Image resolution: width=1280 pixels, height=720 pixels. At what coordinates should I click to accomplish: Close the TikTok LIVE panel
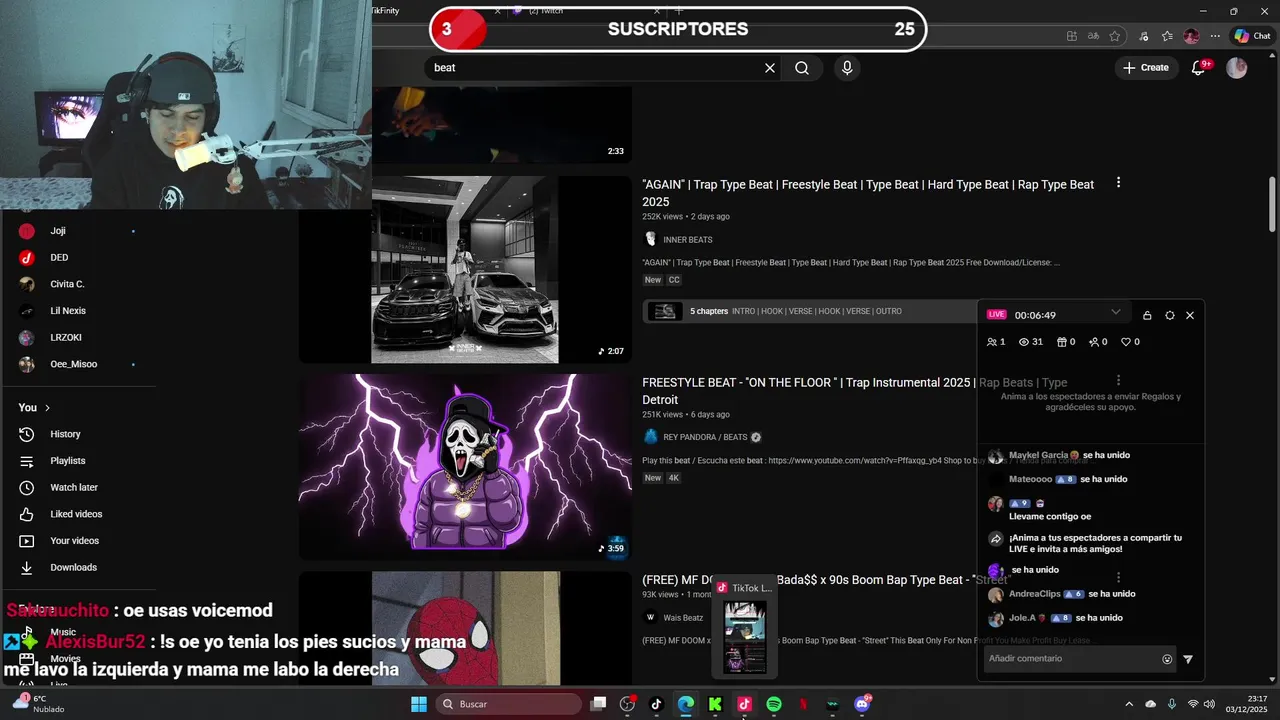[x=1190, y=315]
